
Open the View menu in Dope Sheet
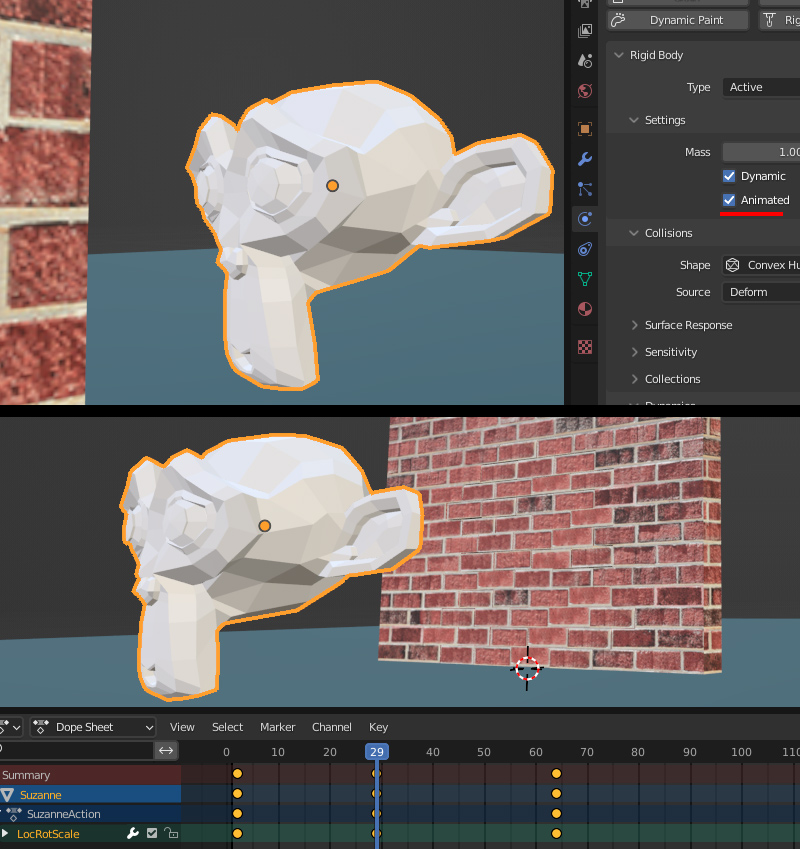click(182, 727)
